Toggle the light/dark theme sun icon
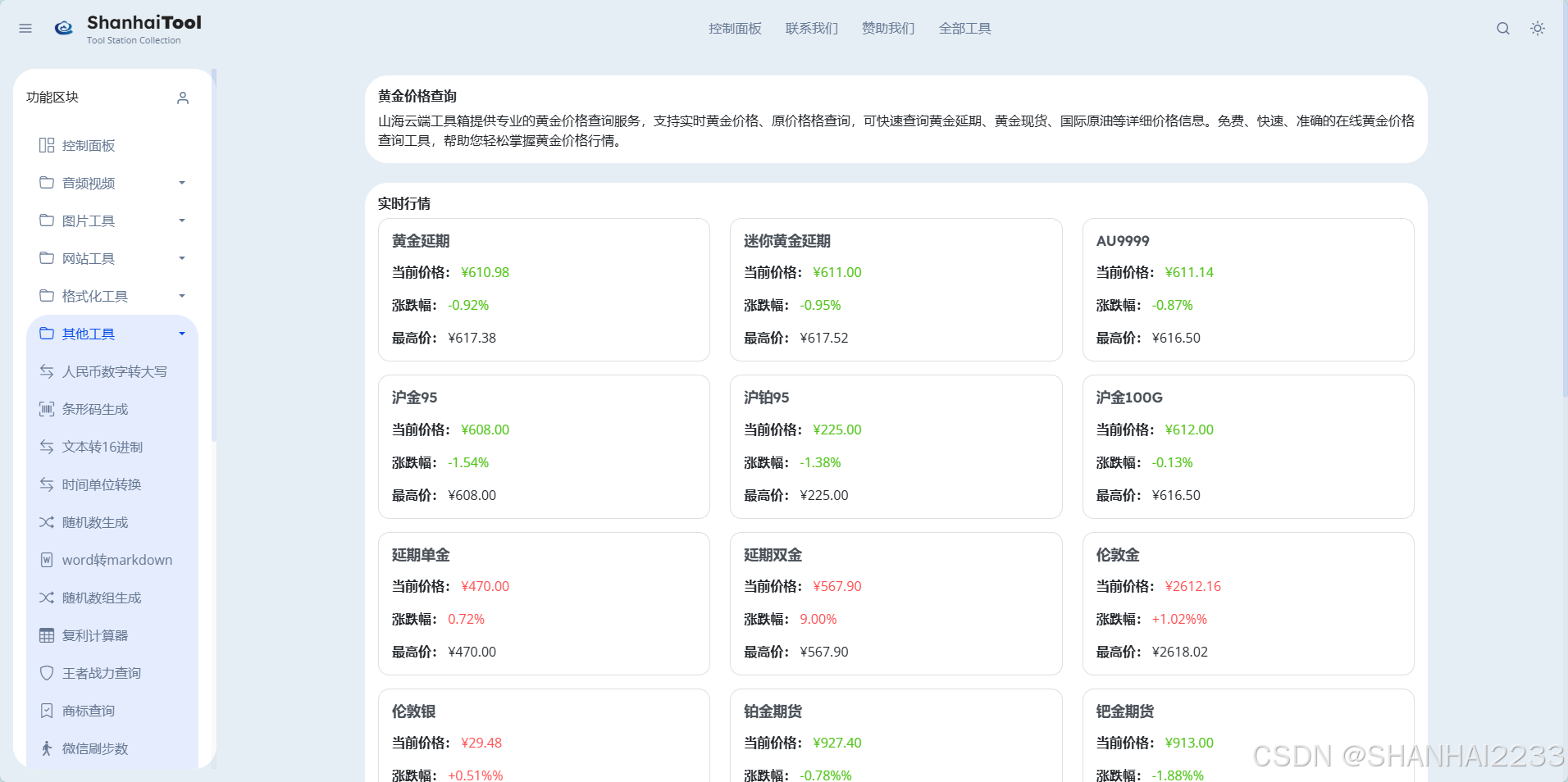1568x782 pixels. coord(1538,29)
